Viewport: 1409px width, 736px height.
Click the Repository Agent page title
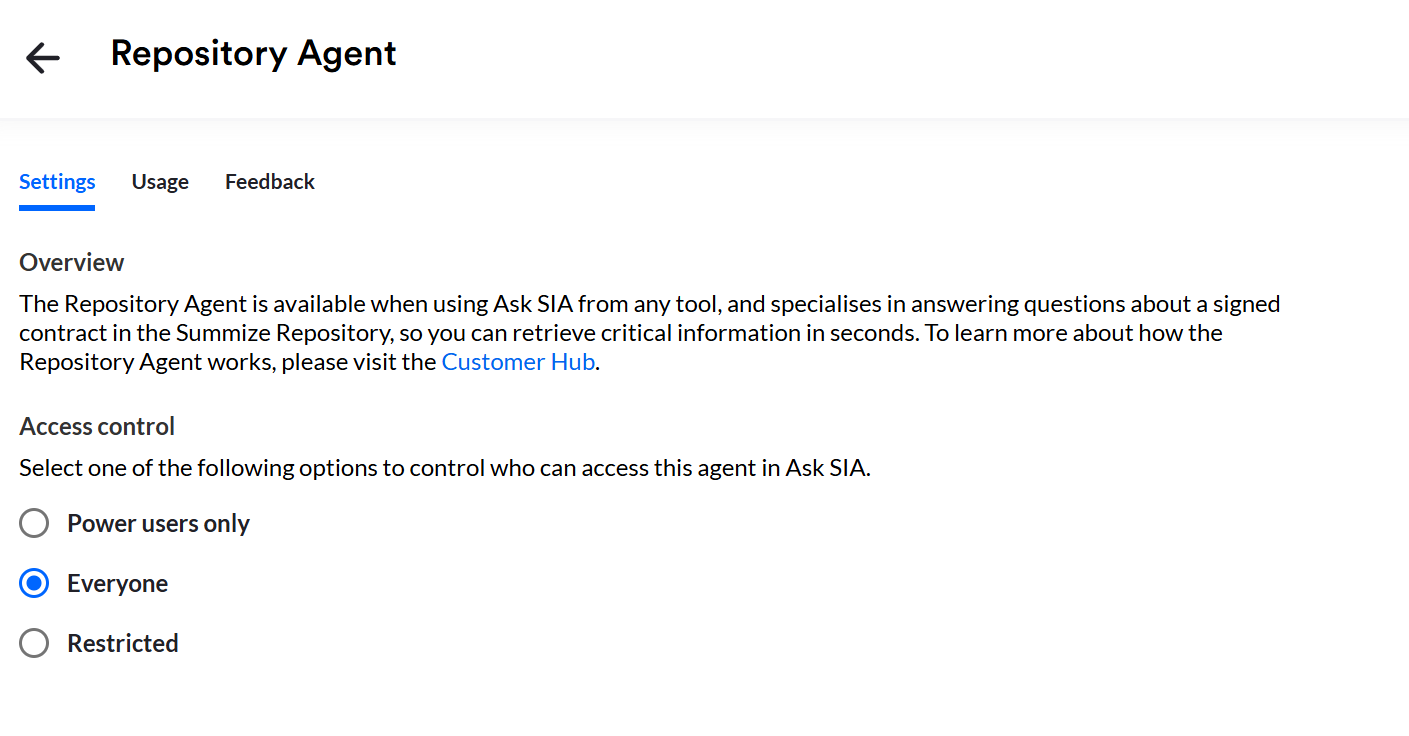pyautogui.click(x=253, y=54)
